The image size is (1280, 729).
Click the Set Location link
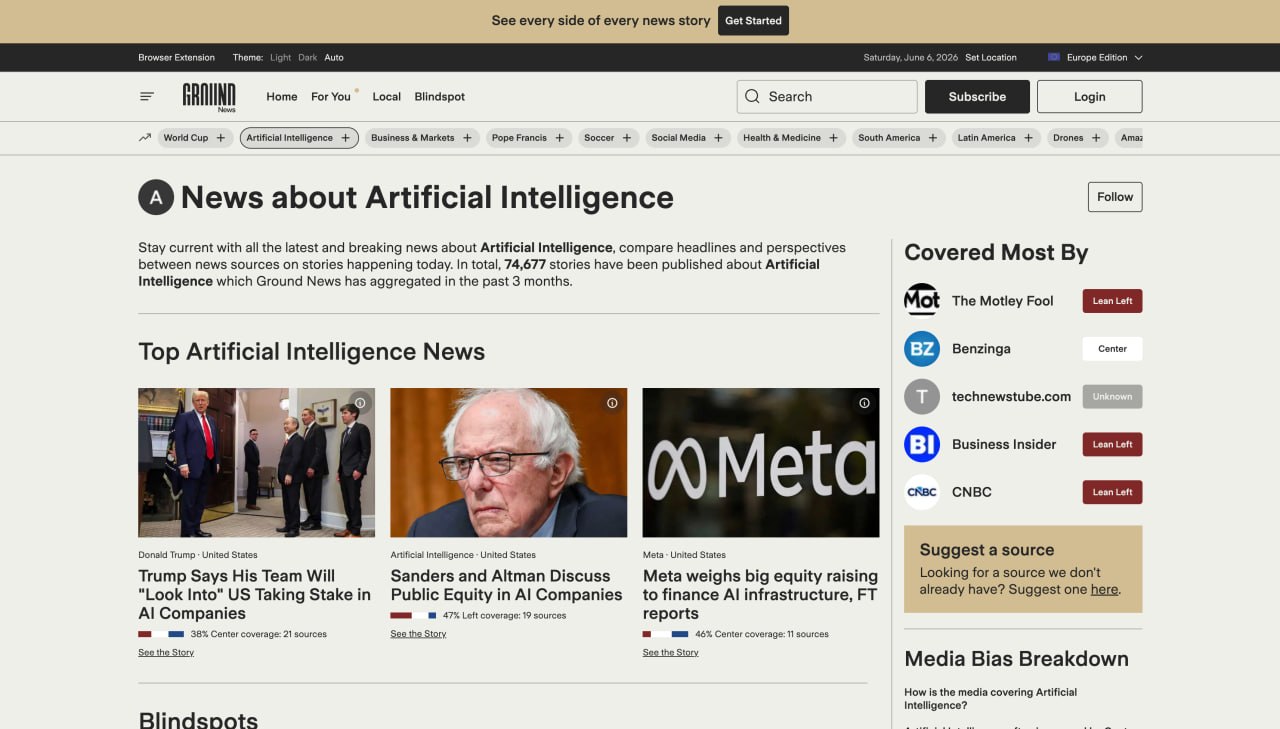pyautogui.click(x=991, y=57)
